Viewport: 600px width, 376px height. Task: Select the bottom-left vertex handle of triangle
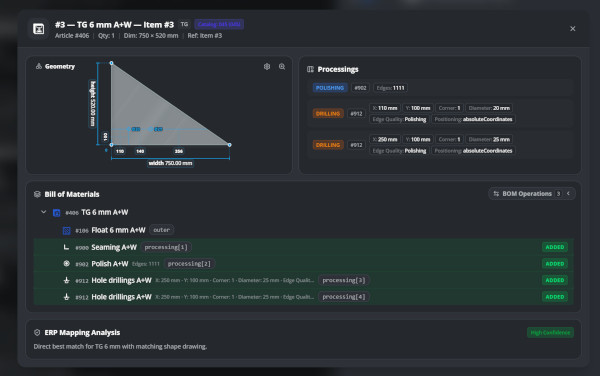[x=111, y=145]
